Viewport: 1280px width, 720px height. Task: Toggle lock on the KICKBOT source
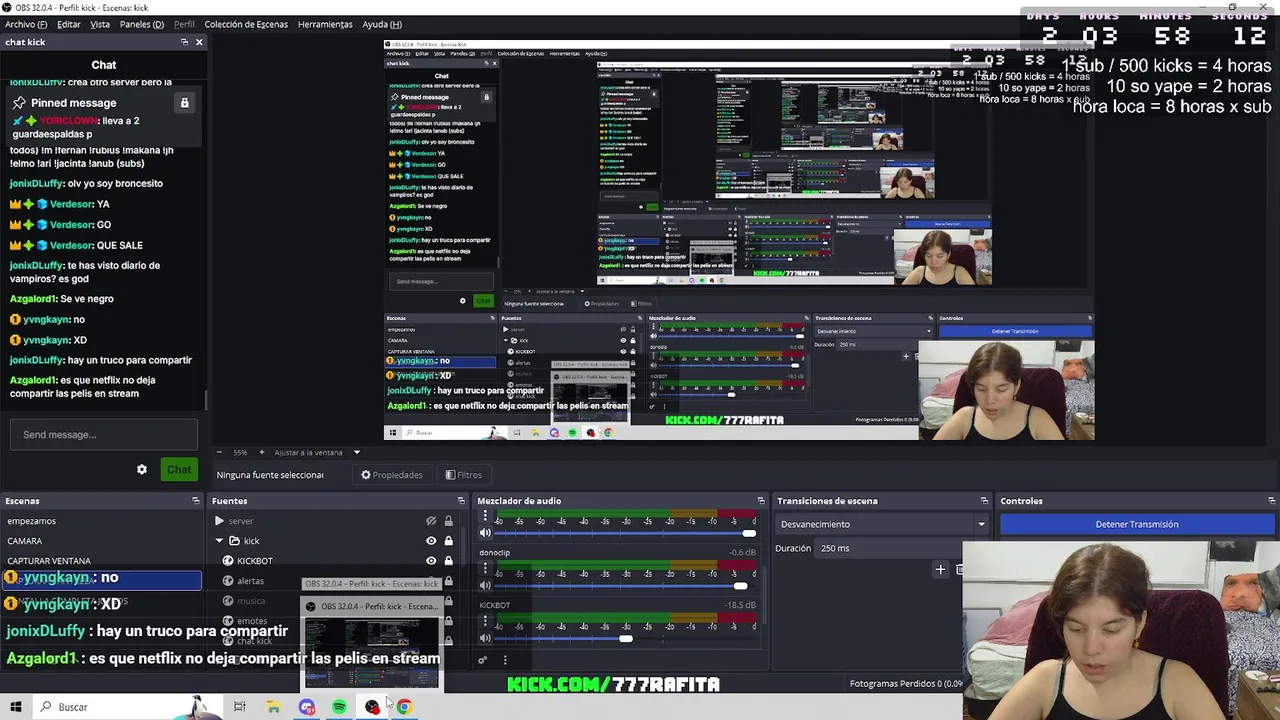(x=448, y=561)
